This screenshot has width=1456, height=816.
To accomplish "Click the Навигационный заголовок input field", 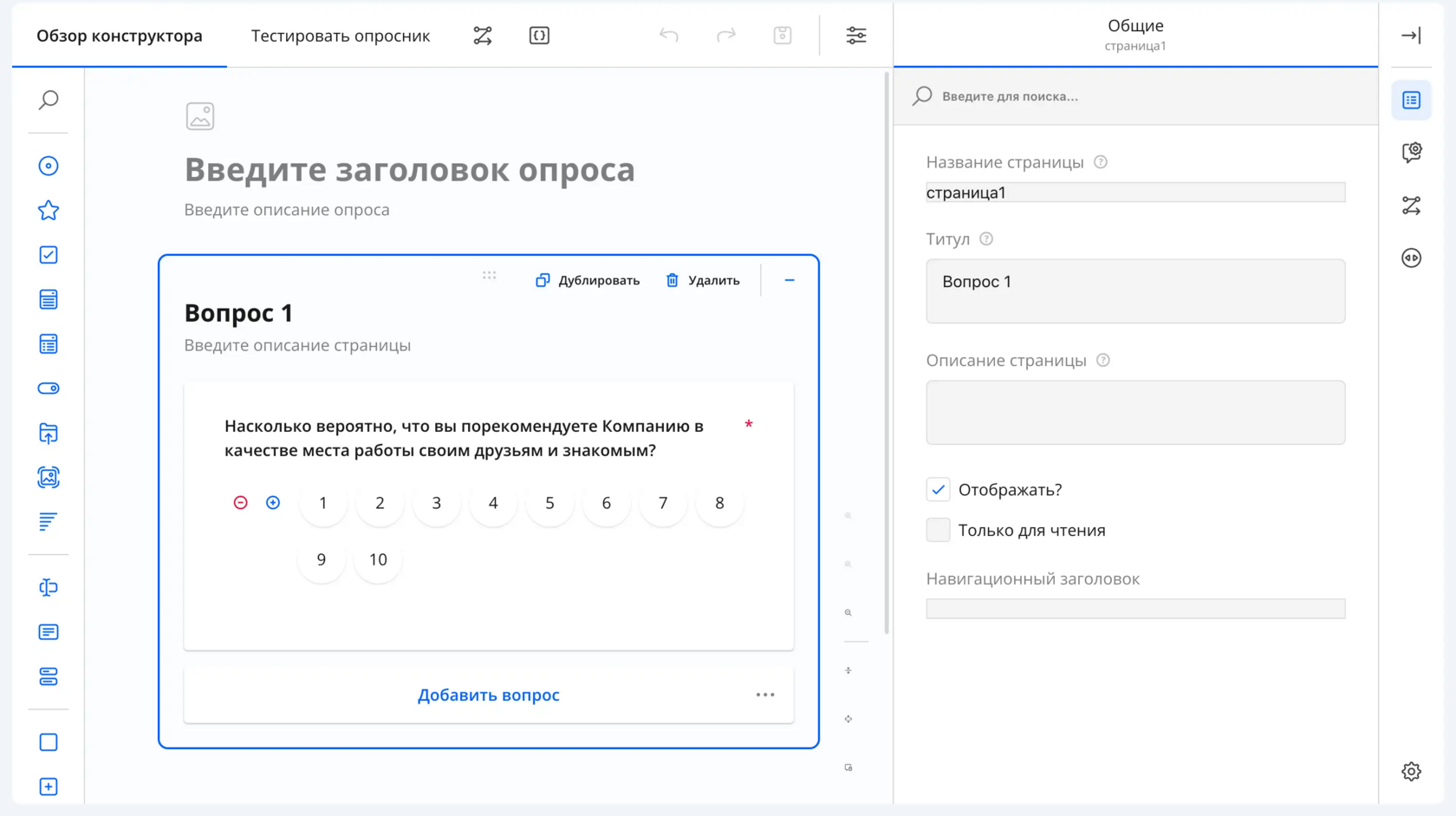I will [1135, 609].
